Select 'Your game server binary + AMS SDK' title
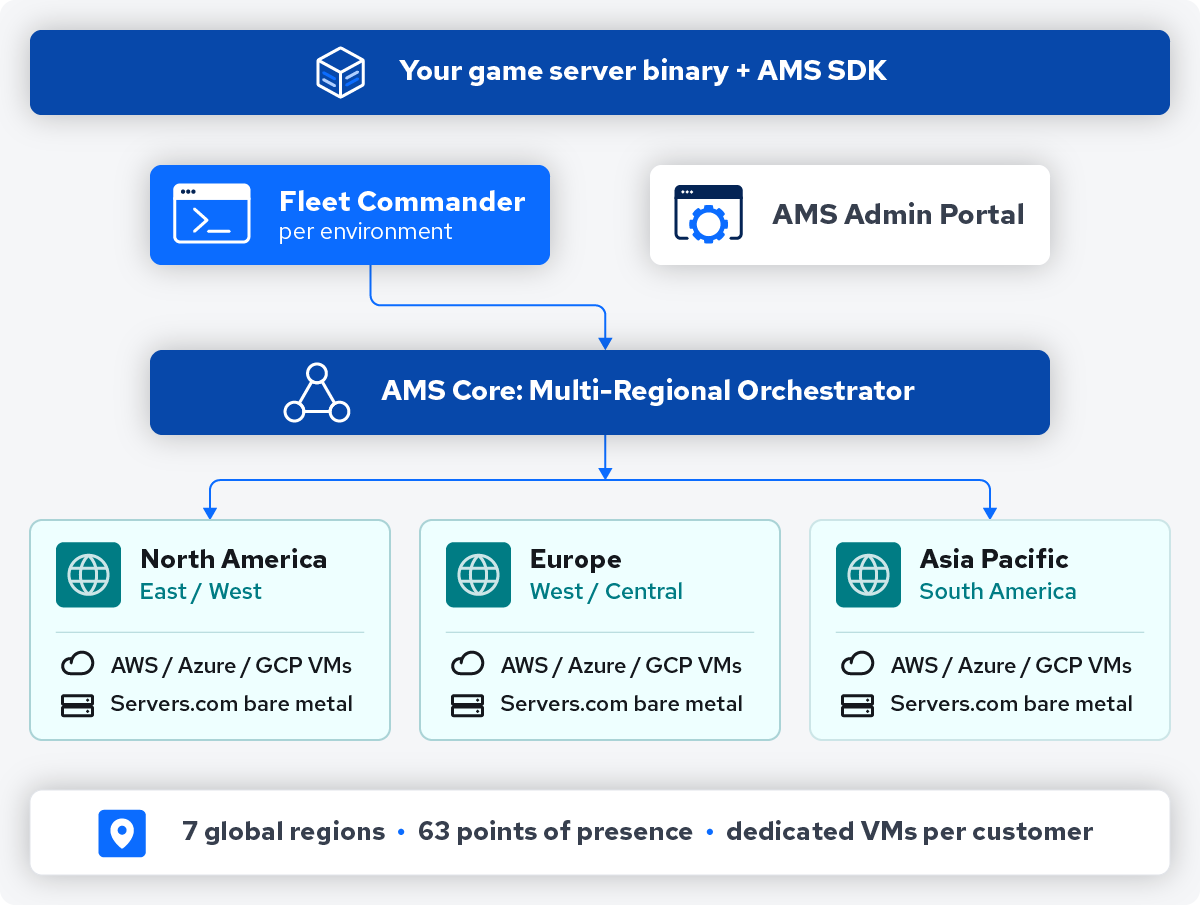Screen dimensions: 1200x905 [x=643, y=71]
